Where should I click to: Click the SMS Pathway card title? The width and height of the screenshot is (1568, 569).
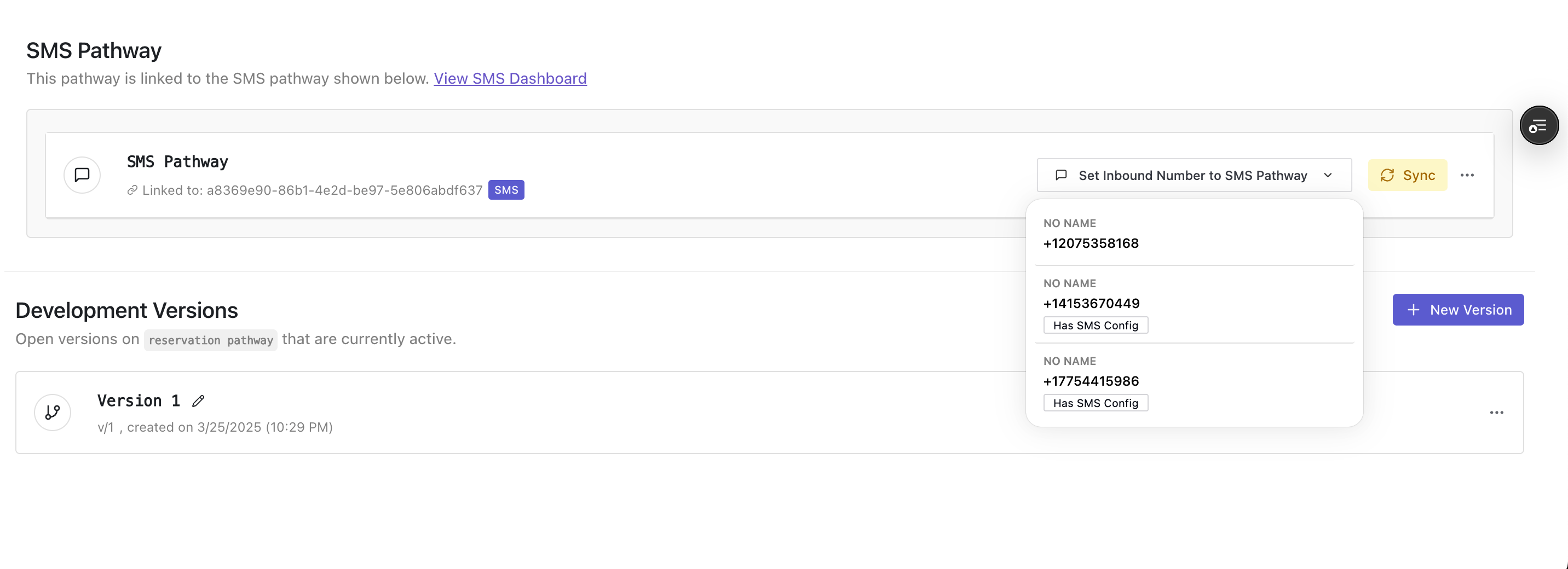click(x=177, y=162)
